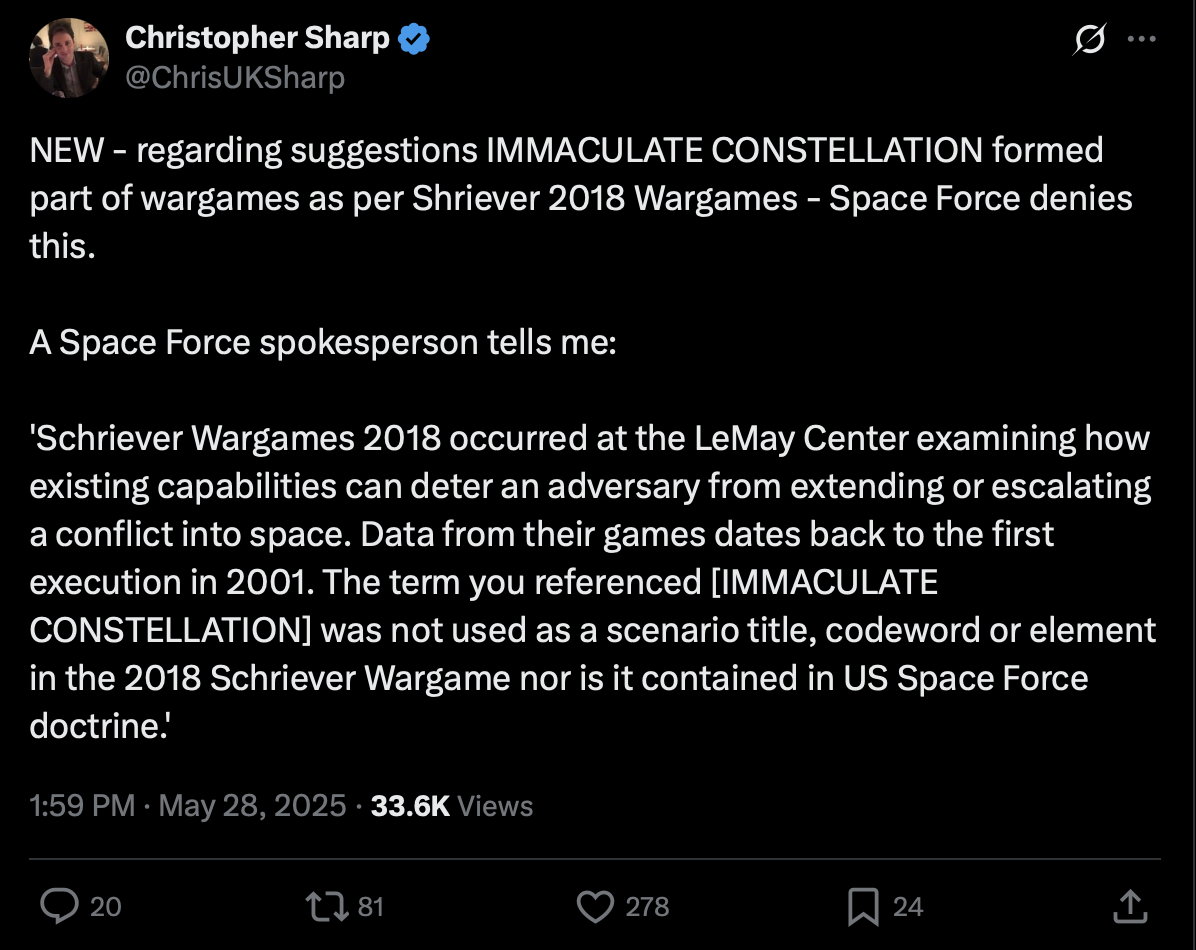The height and width of the screenshot is (950, 1196).
Task: Click the 1:59 PM timestamp
Action: 82,806
